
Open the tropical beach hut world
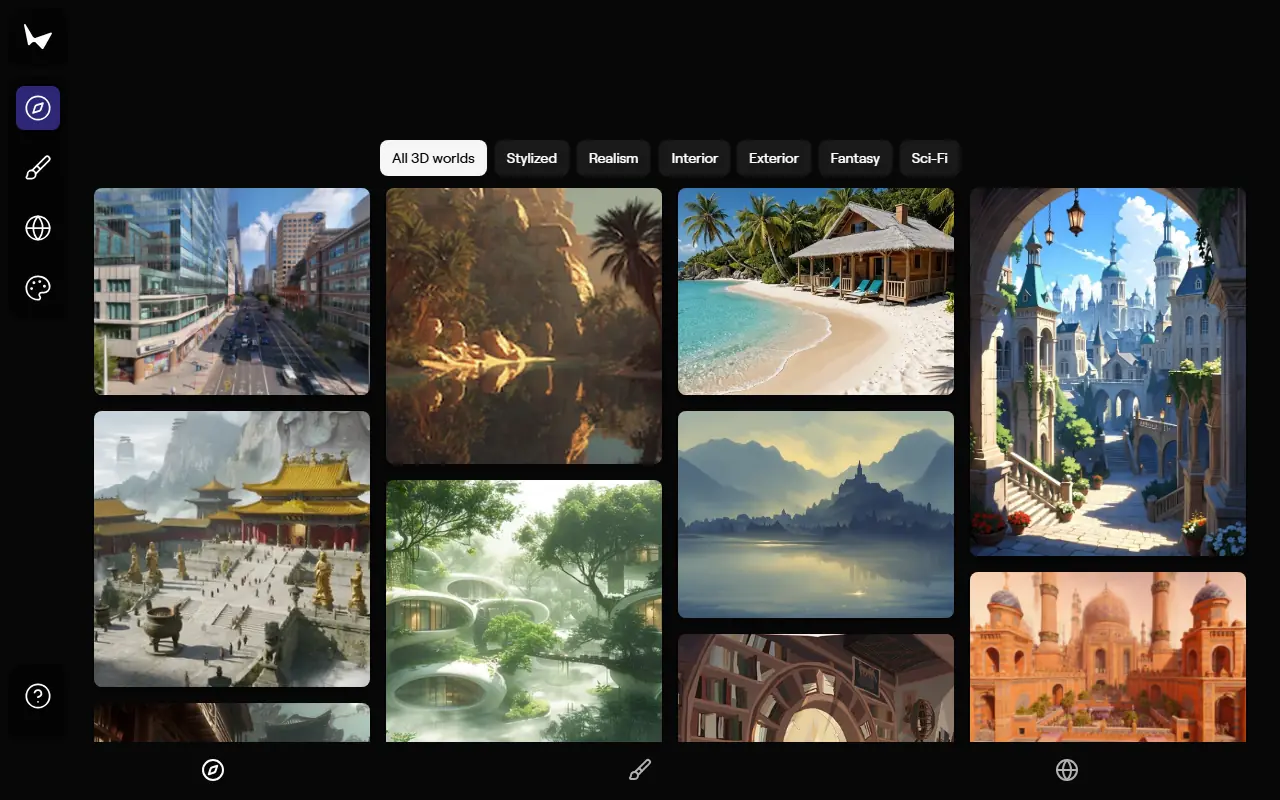click(815, 291)
